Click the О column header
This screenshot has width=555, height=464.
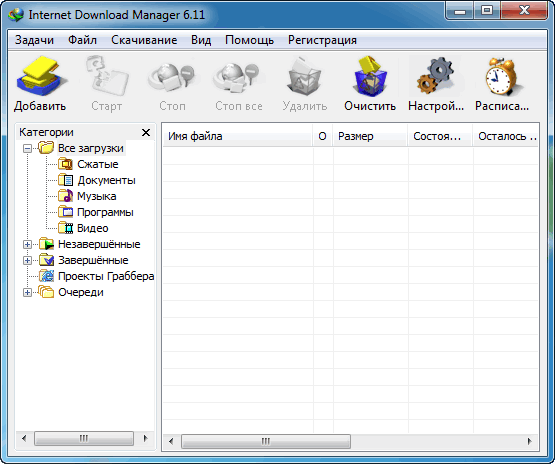coord(322,136)
